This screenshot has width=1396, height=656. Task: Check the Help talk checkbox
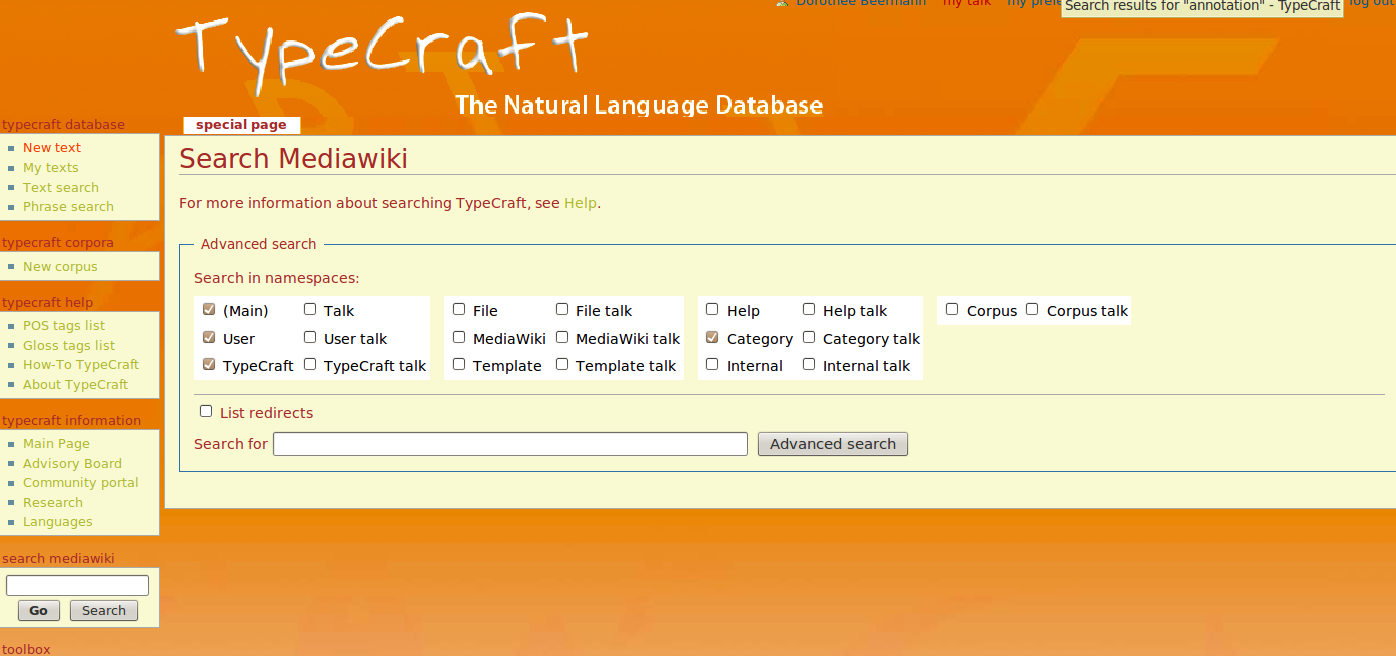(809, 310)
